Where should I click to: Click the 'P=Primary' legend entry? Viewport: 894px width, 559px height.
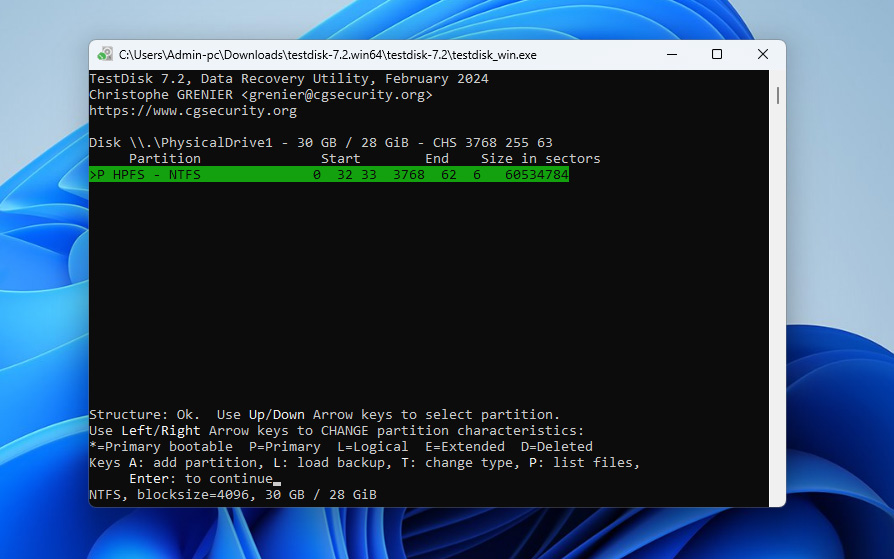(285, 447)
